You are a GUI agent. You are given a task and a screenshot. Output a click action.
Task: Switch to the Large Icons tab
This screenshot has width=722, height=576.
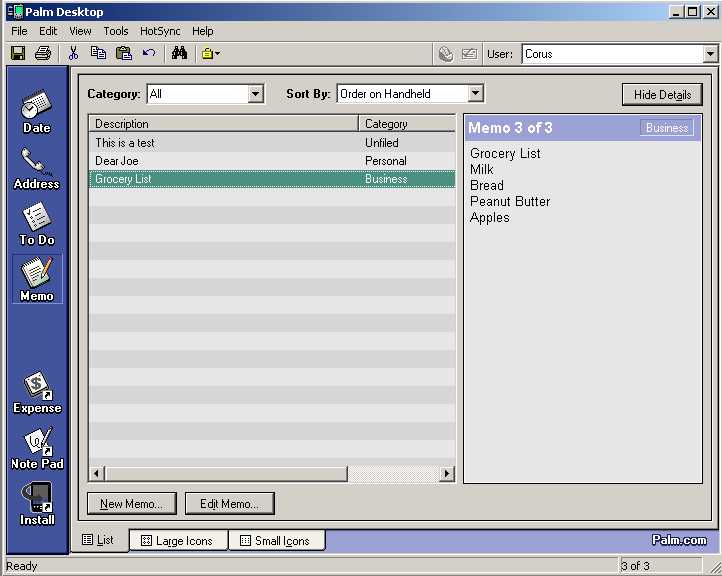(178, 541)
